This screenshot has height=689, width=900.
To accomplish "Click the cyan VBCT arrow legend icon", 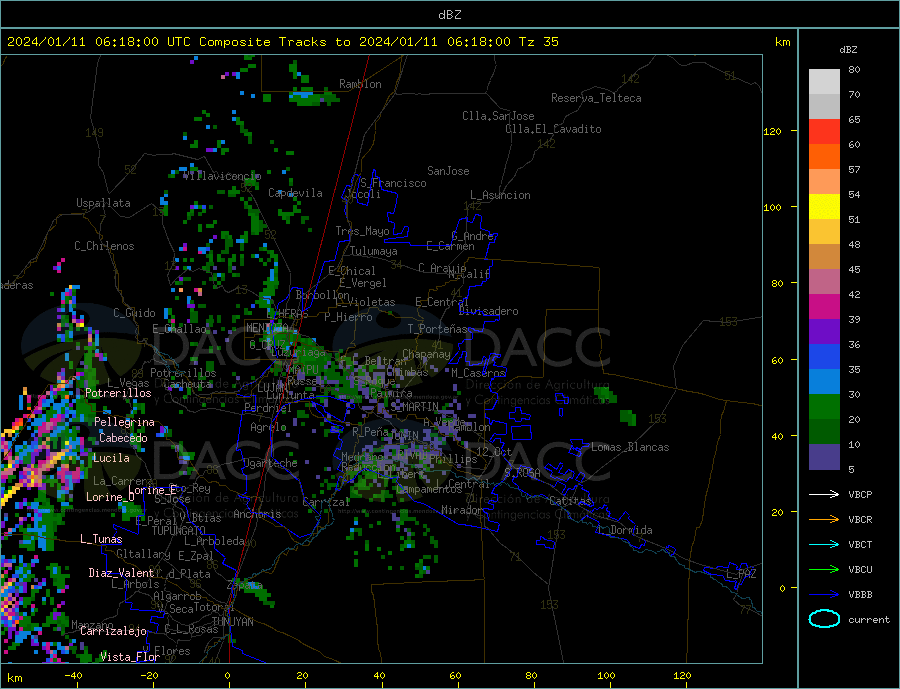I will pos(824,544).
